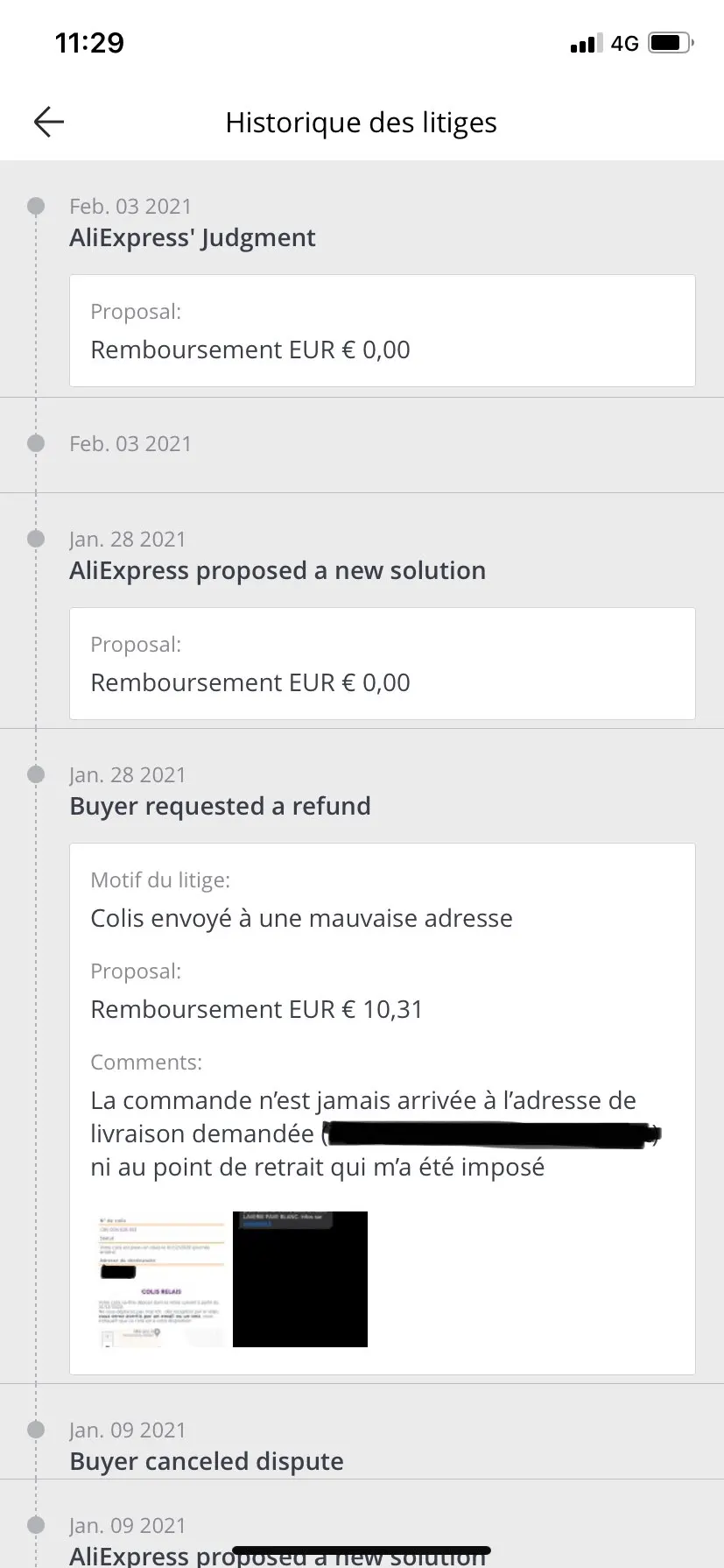Tap the back arrow in the header
Image resolution: width=724 pixels, height=1568 pixels.
[x=49, y=122]
